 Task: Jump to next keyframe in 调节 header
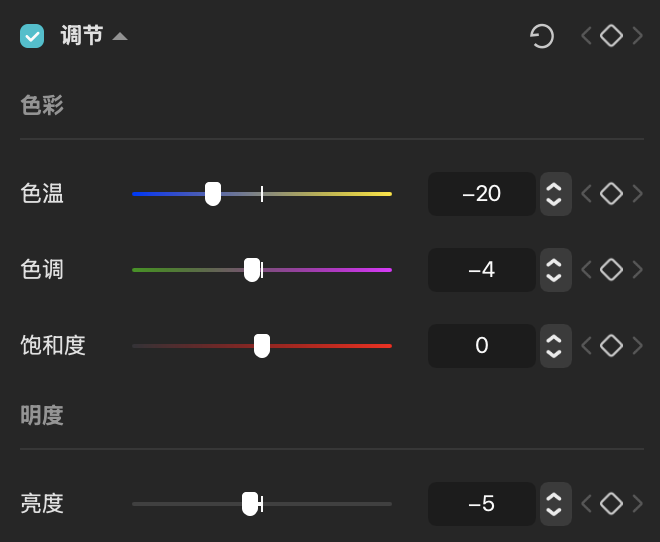[x=637, y=36]
